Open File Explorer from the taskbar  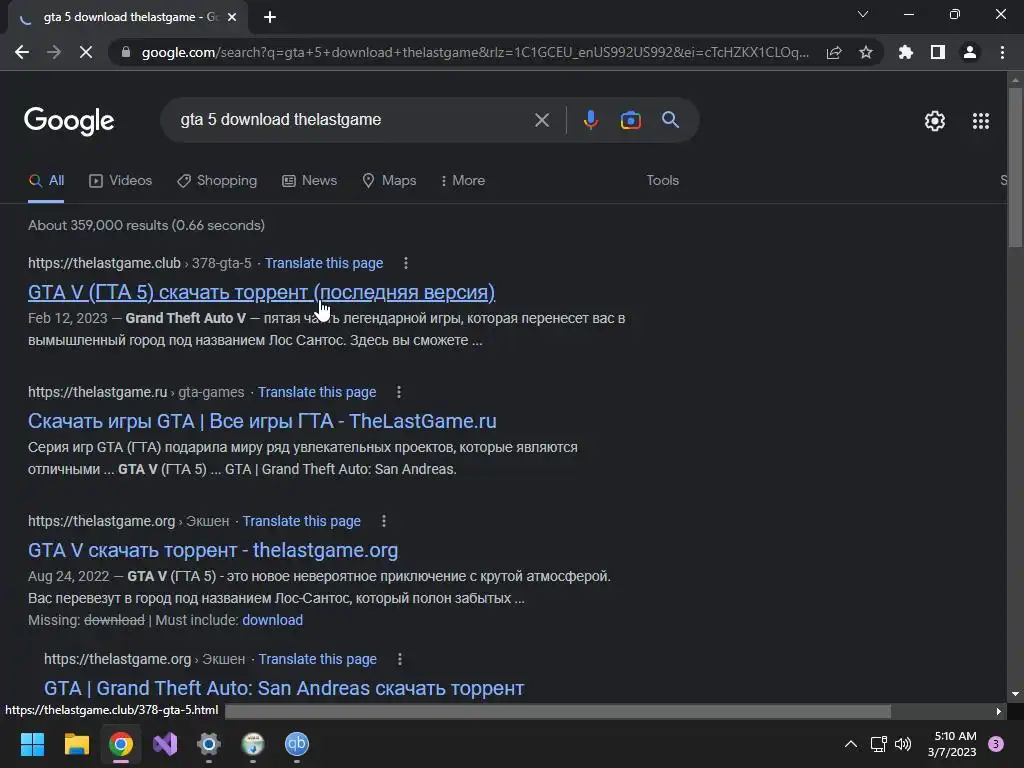76,744
